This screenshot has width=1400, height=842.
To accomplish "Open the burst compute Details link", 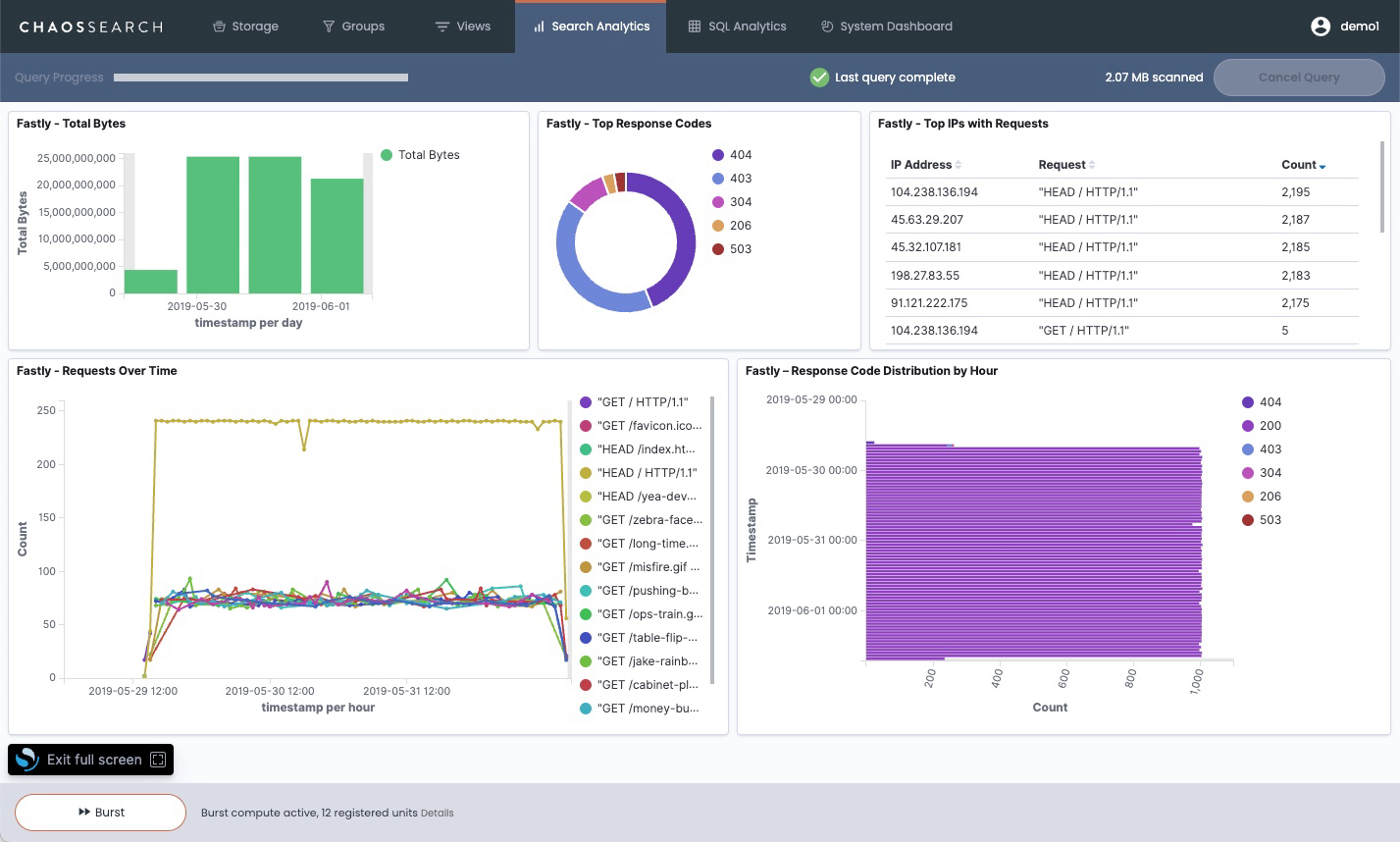I will (438, 813).
